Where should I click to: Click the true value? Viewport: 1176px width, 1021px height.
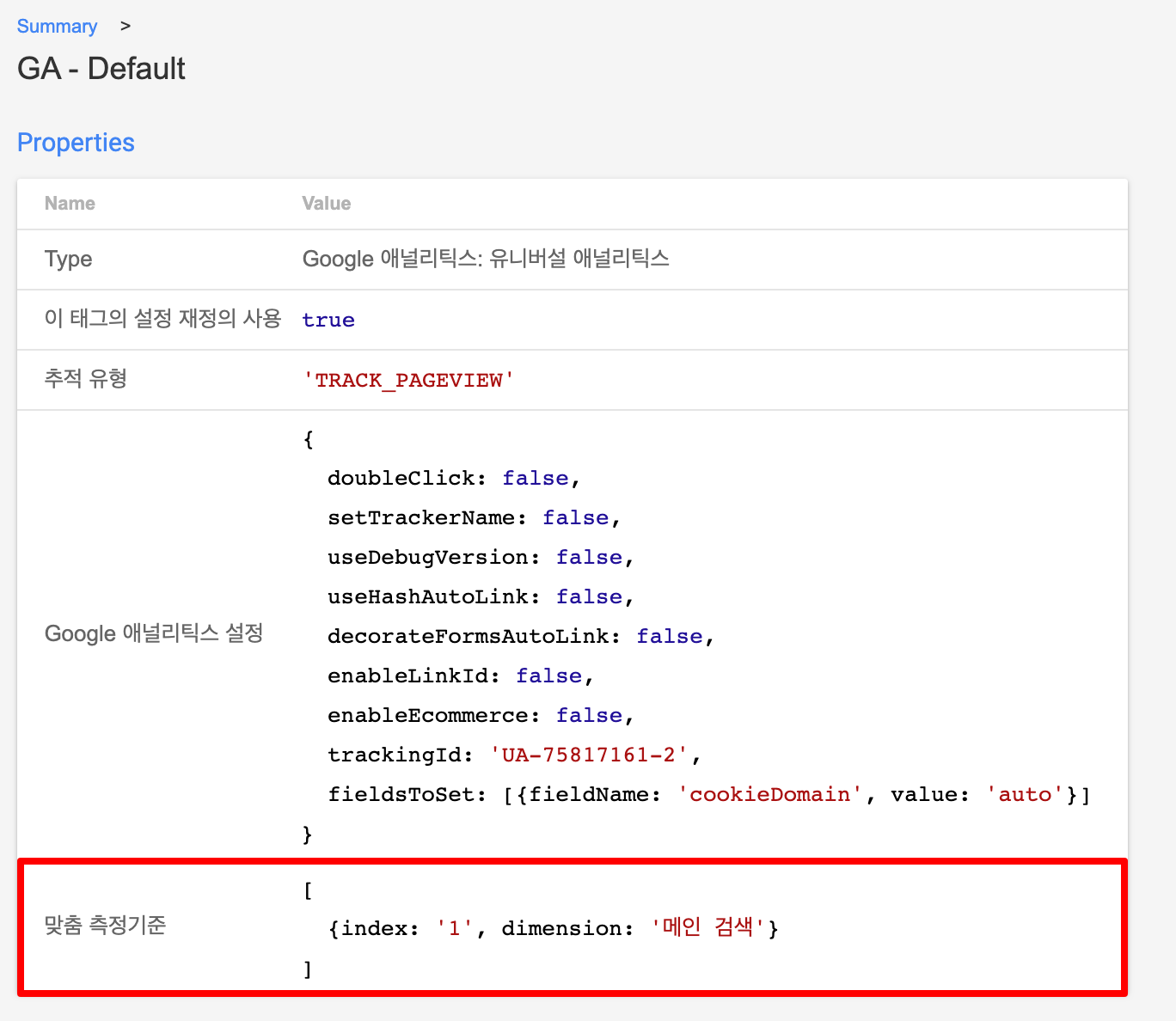click(x=328, y=320)
